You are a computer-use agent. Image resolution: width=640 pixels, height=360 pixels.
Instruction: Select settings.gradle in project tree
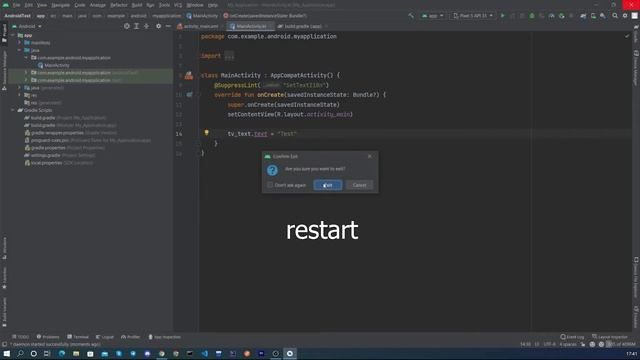pyautogui.click(x=60, y=155)
